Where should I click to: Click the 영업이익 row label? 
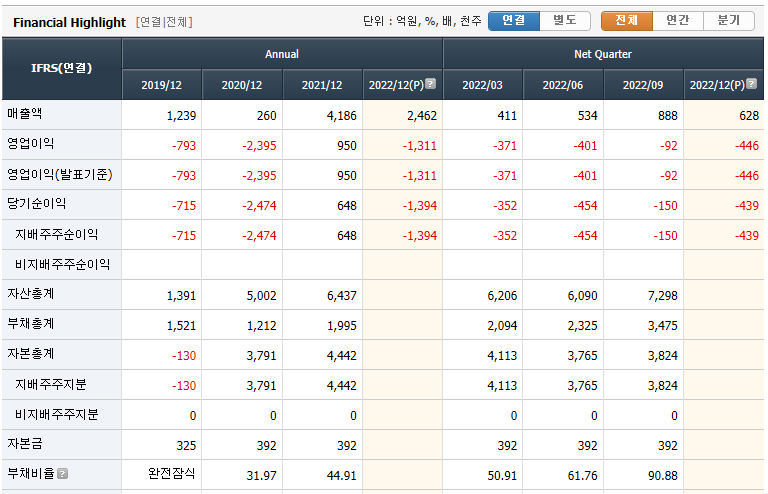point(30,144)
